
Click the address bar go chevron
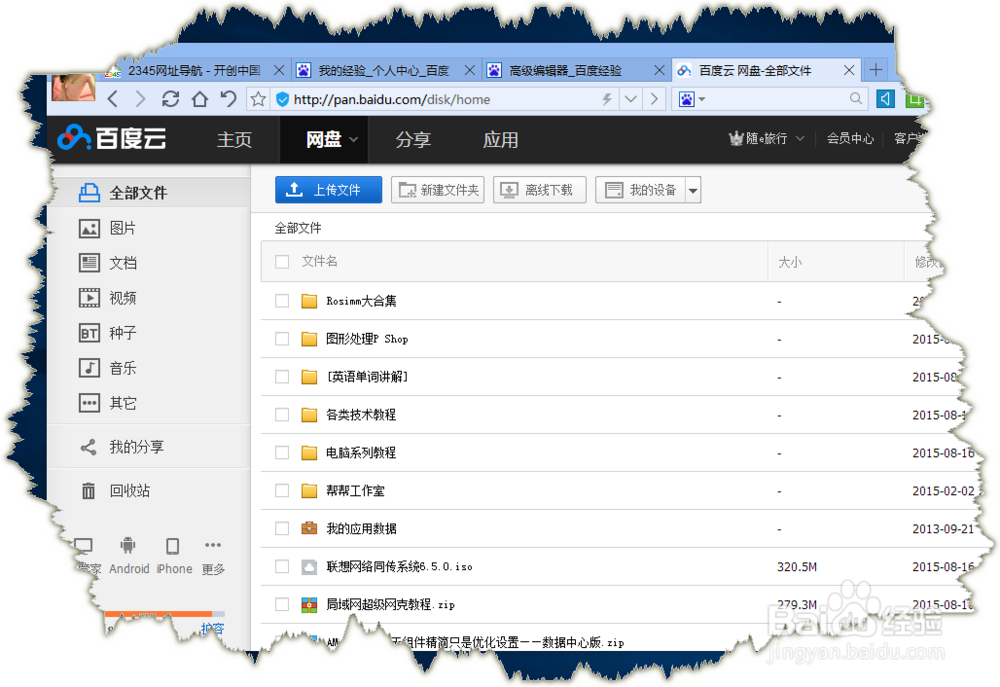point(654,99)
